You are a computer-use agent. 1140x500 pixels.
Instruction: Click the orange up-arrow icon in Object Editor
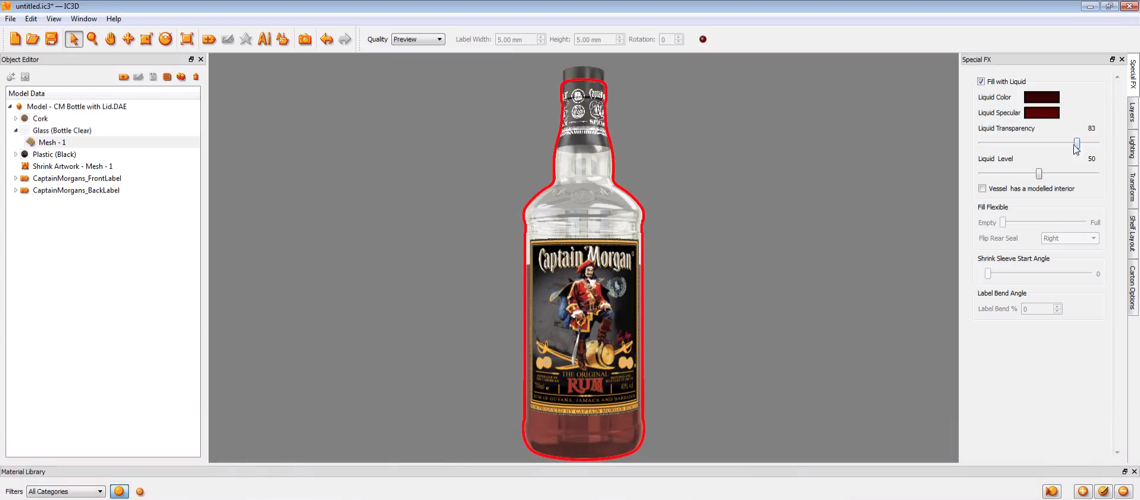point(196,77)
